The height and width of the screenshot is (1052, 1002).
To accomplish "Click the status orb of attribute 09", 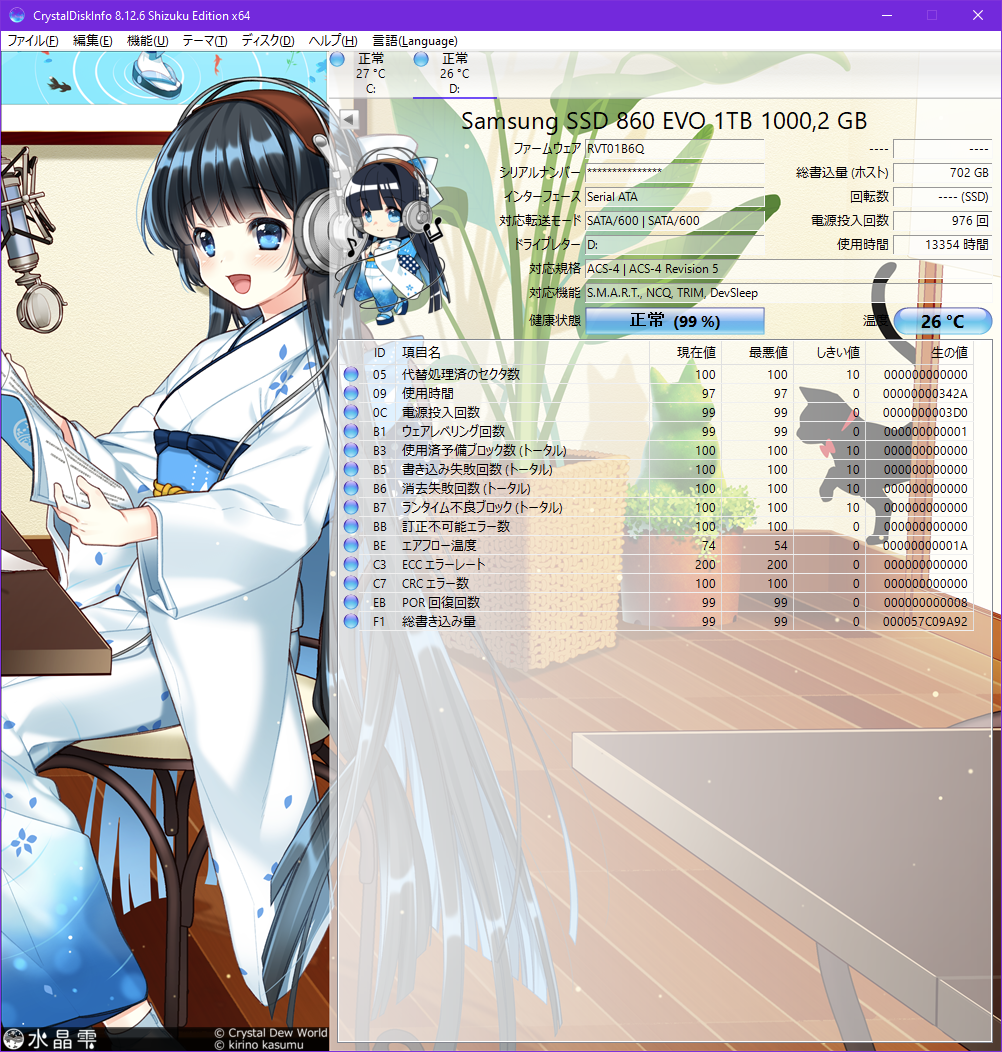I will point(351,392).
